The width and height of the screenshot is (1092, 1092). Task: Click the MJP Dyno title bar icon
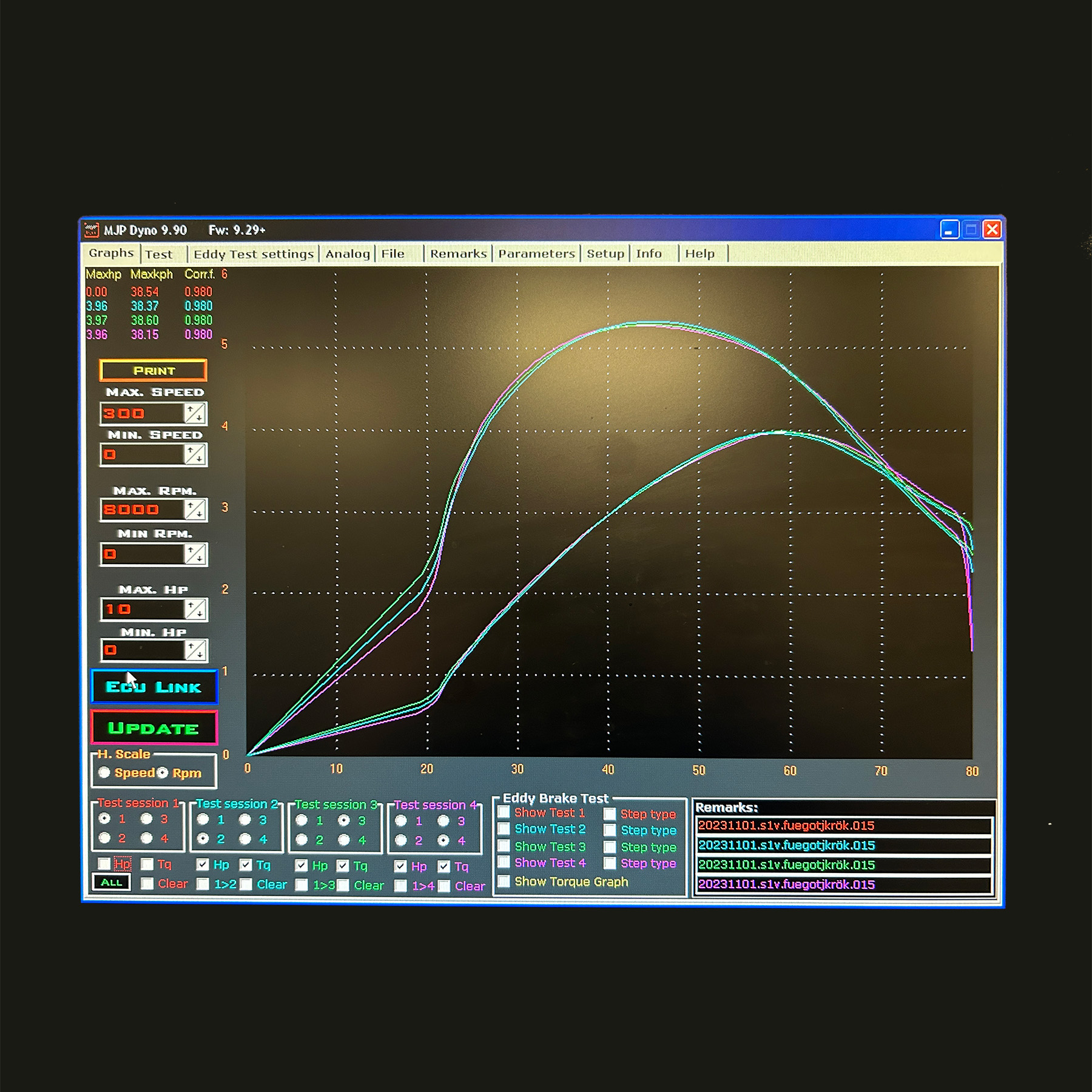(x=92, y=230)
